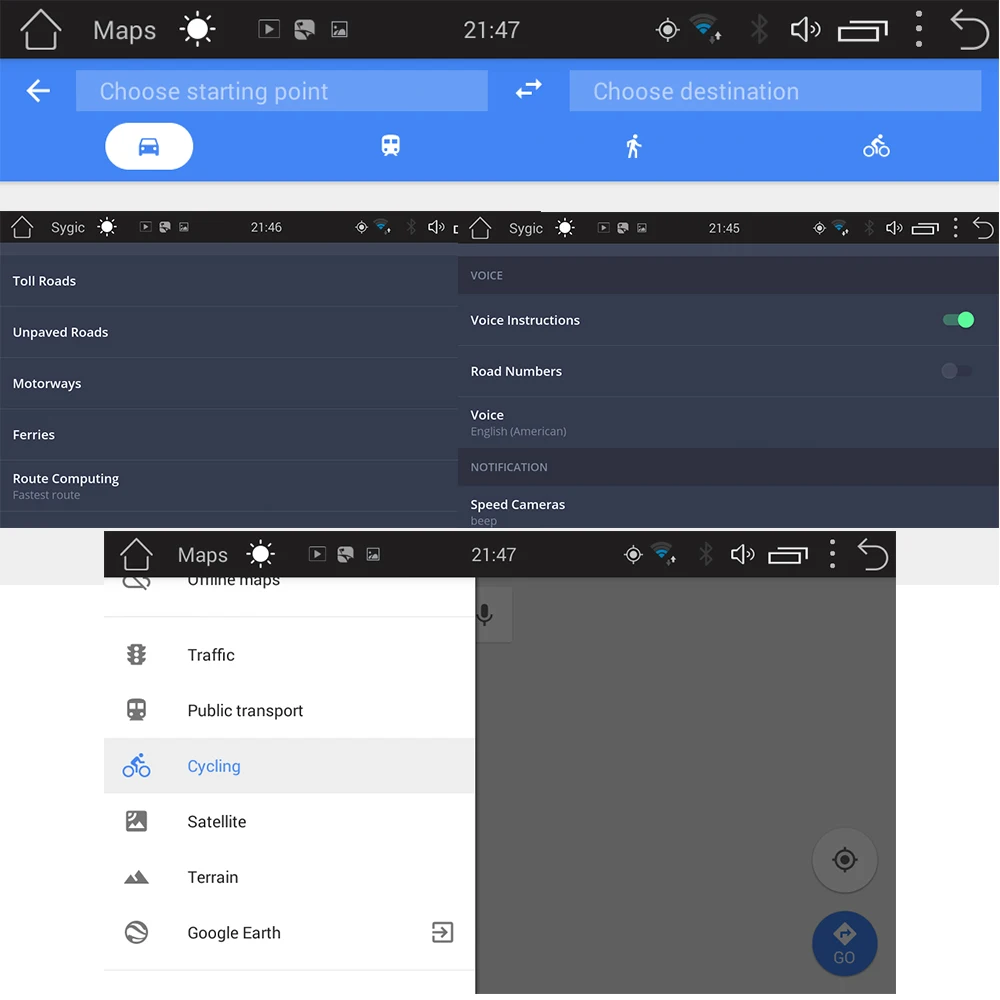The height and width of the screenshot is (1000, 1000).
Task: Switch to Terrain view in drawer
Action: 290,877
